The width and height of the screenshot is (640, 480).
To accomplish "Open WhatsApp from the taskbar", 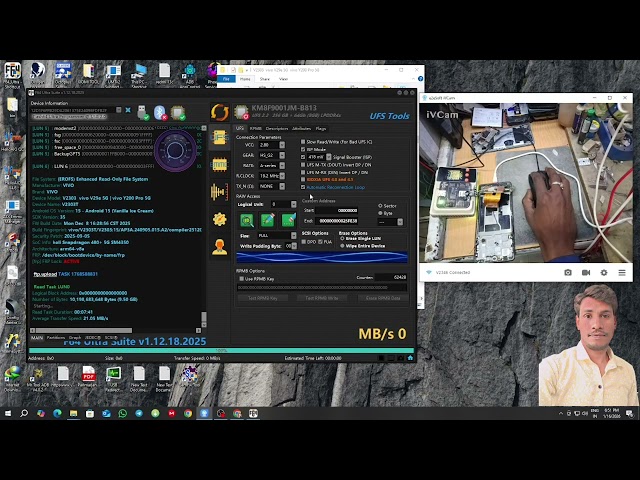I will (x=122, y=413).
